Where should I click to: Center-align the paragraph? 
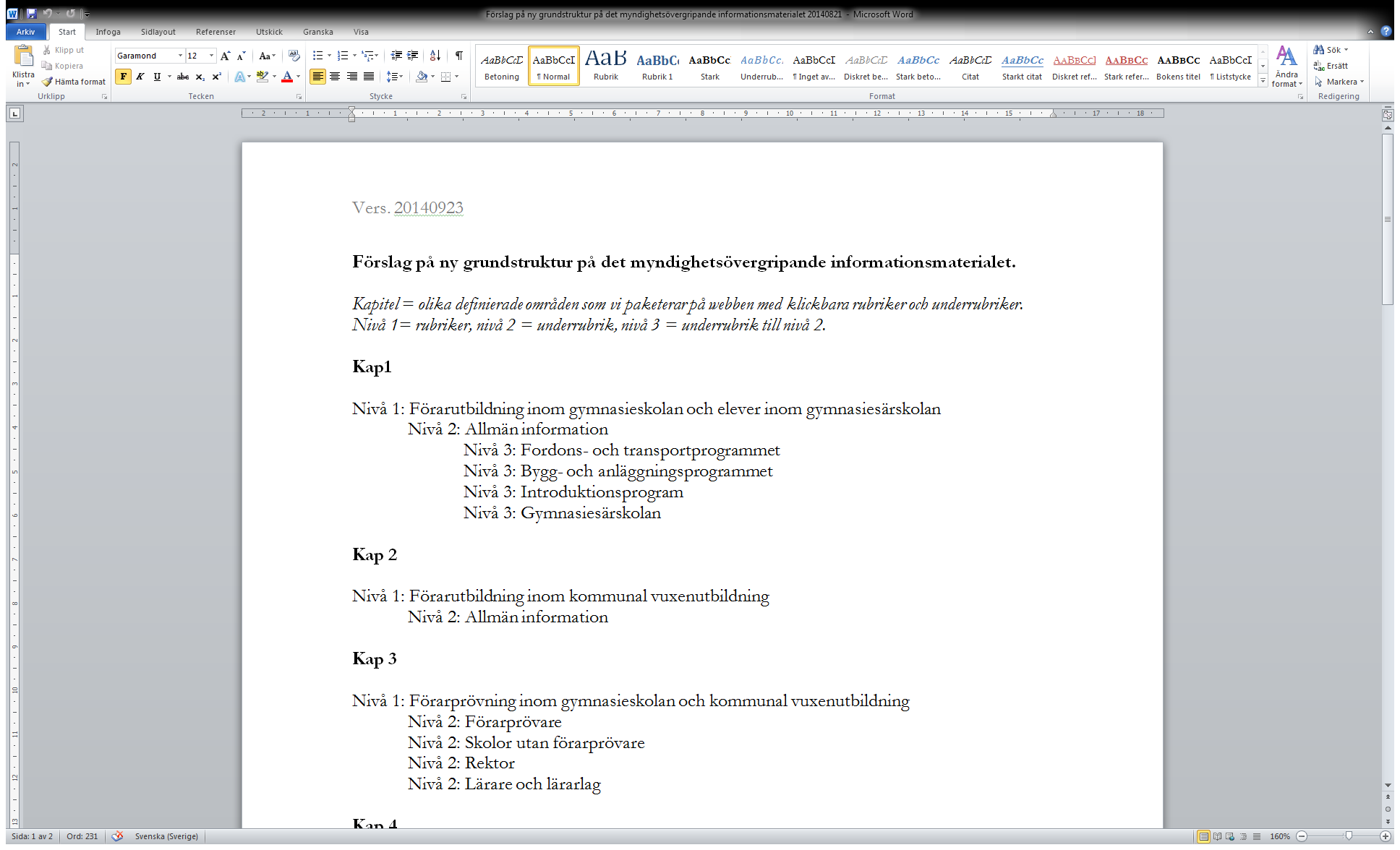tap(335, 77)
